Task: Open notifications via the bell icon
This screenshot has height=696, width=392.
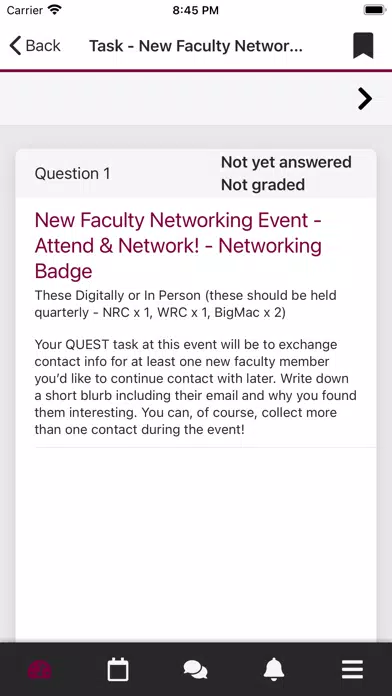Action: tap(274, 670)
